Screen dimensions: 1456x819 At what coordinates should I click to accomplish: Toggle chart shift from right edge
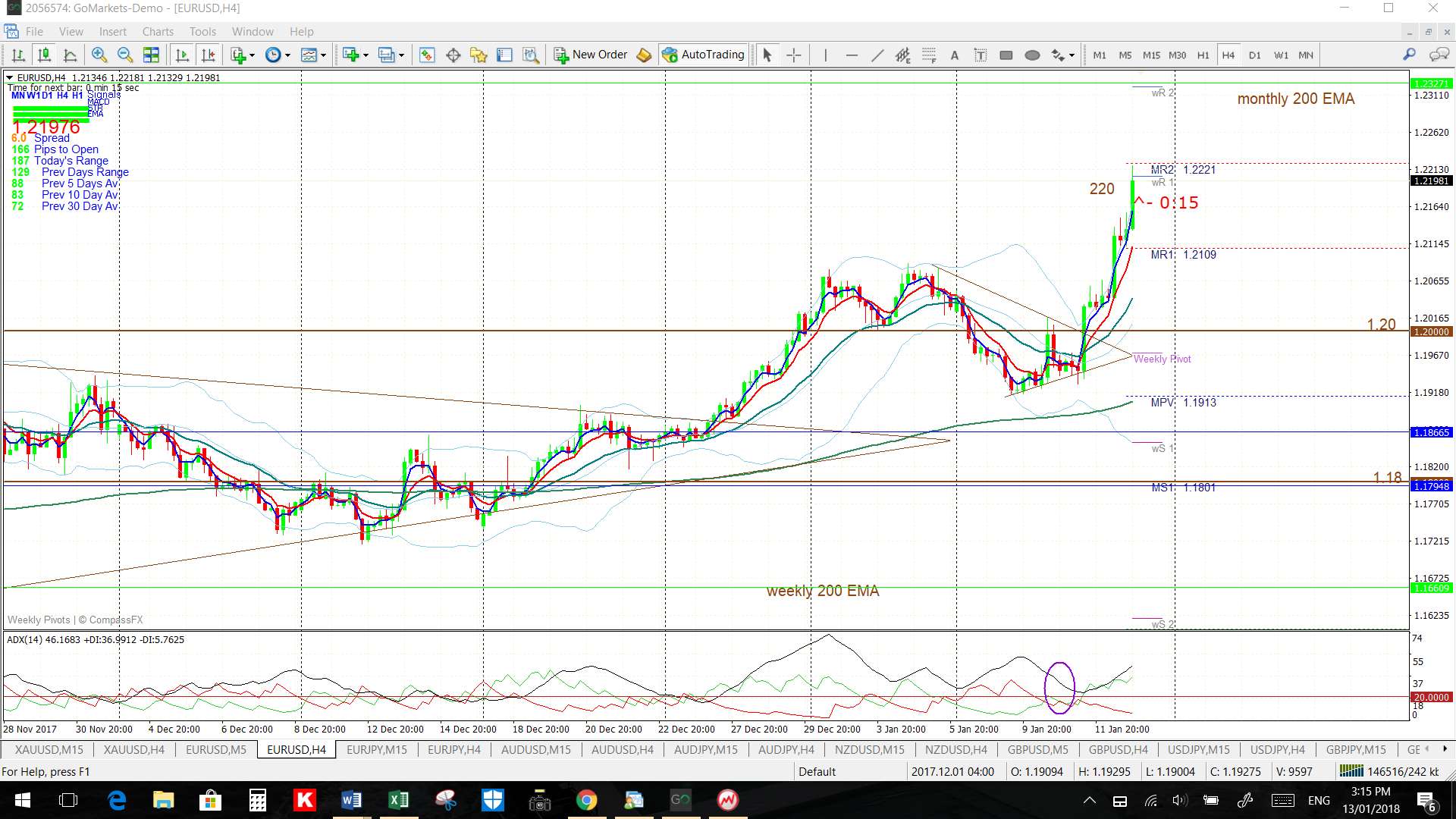click(x=208, y=55)
